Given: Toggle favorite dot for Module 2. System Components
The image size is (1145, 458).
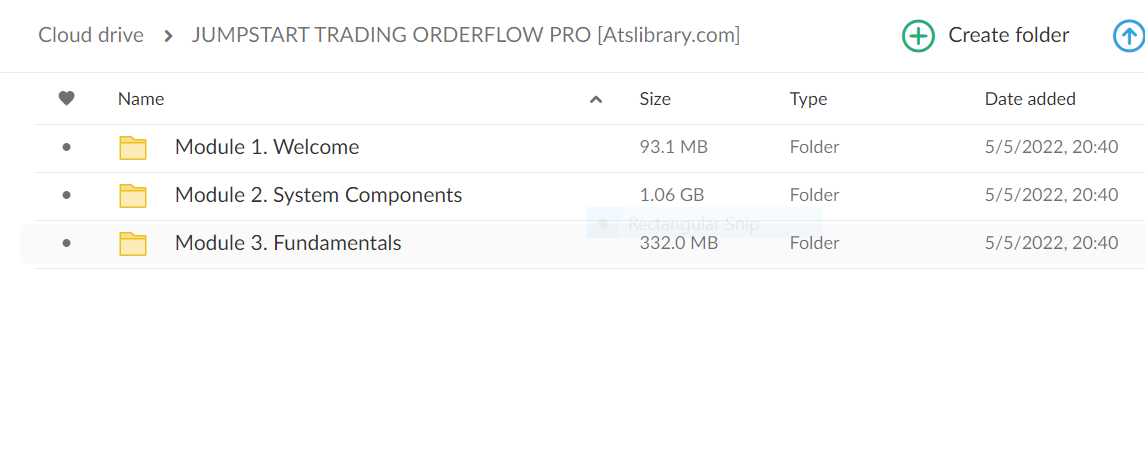Looking at the screenshot, I should tap(66, 195).
